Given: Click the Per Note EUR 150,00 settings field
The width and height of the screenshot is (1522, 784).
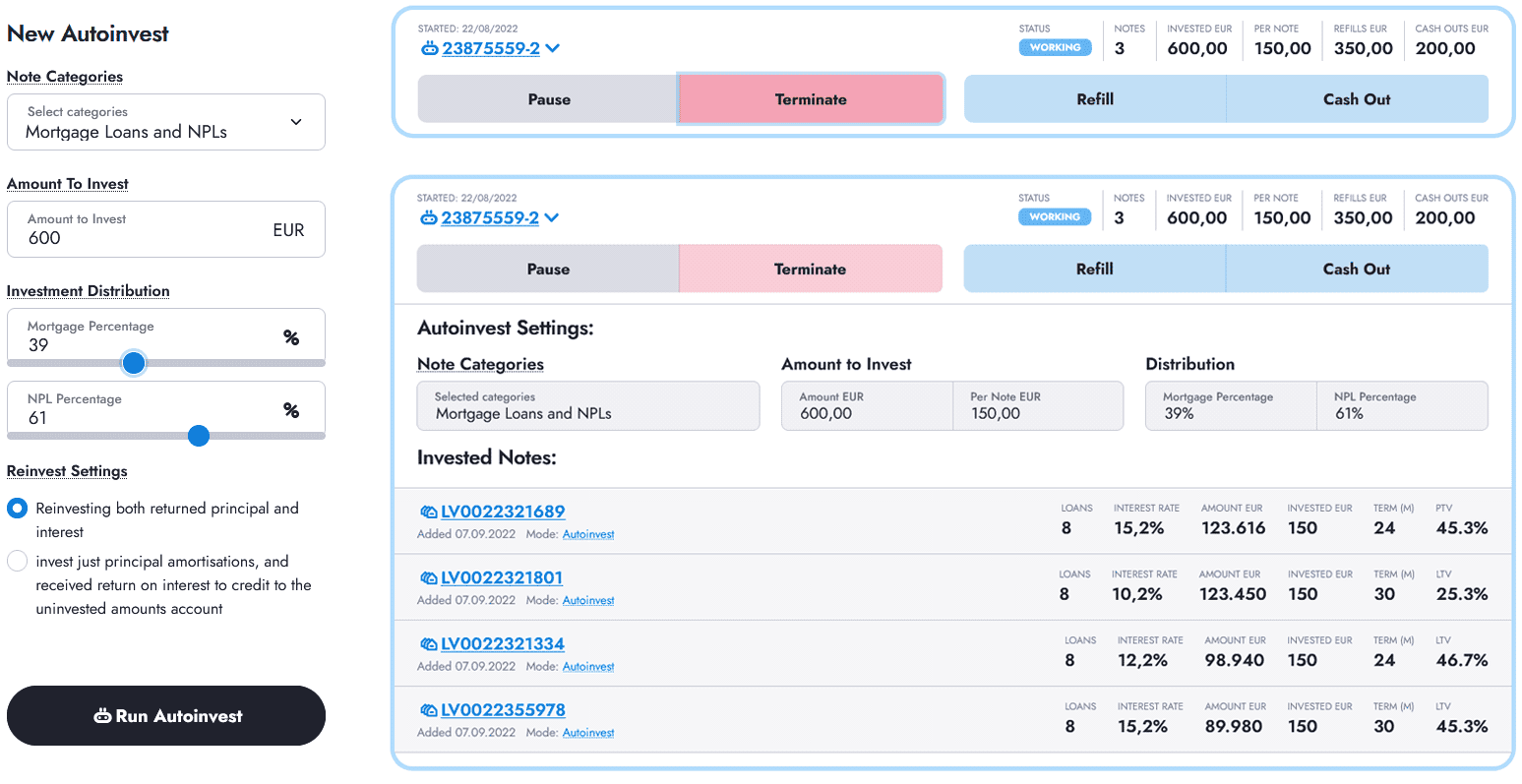Looking at the screenshot, I should [1038, 405].
